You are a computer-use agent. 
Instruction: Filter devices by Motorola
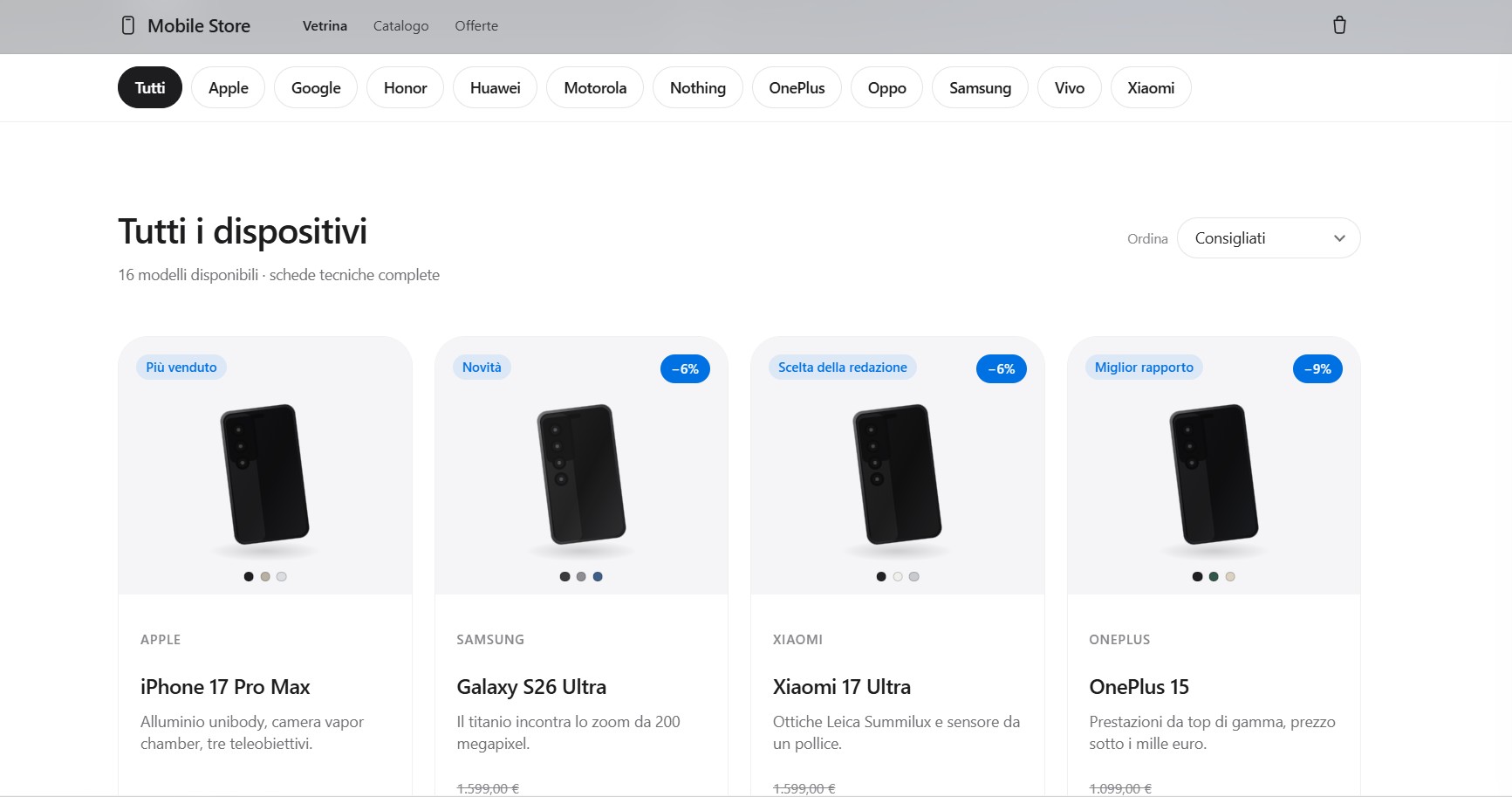coord(595,87)
